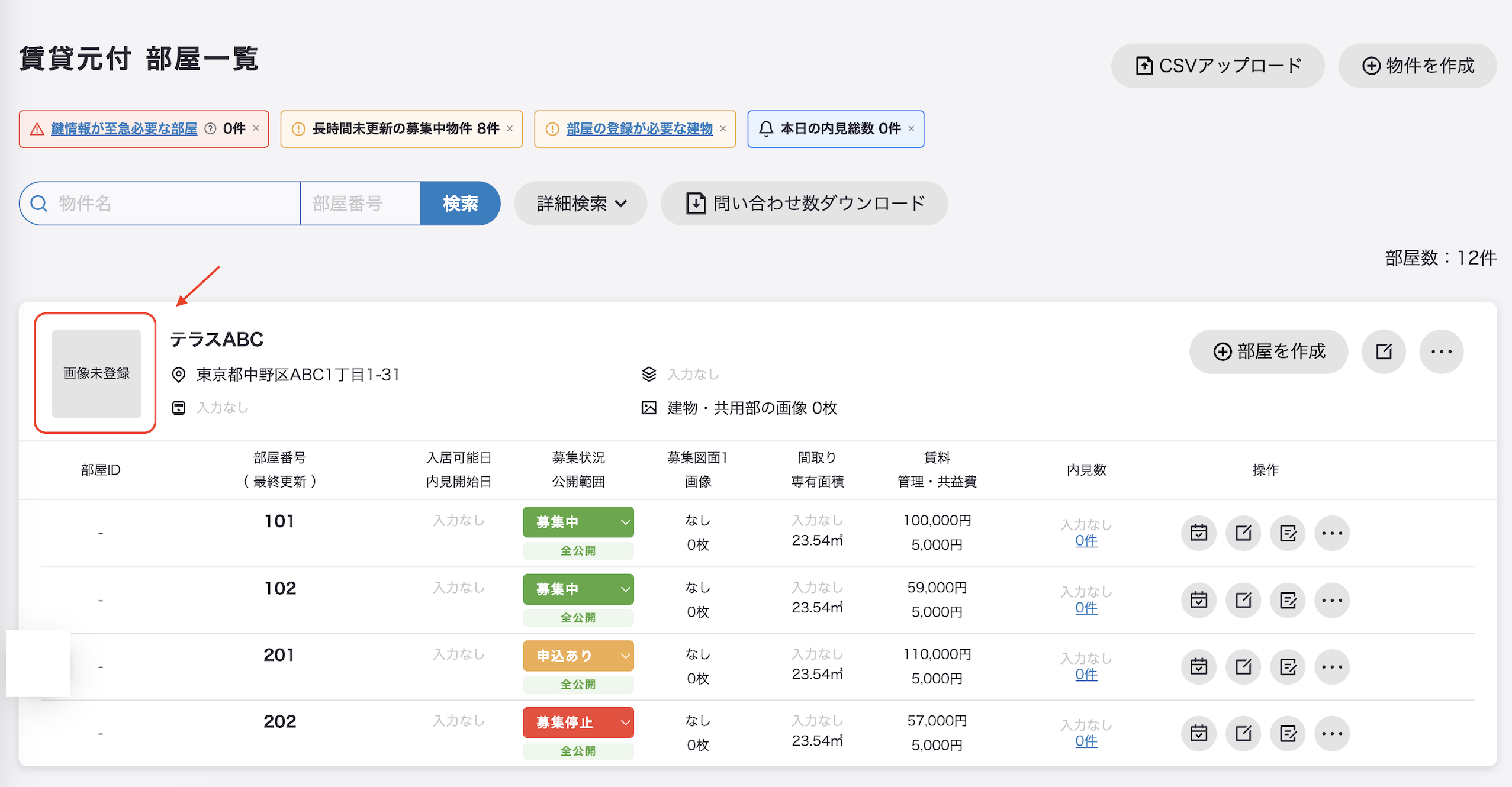Click the edit icon for テラスABC building
The width and height of the screenshot is (1512, 787).
click(x=1384, y=351)
